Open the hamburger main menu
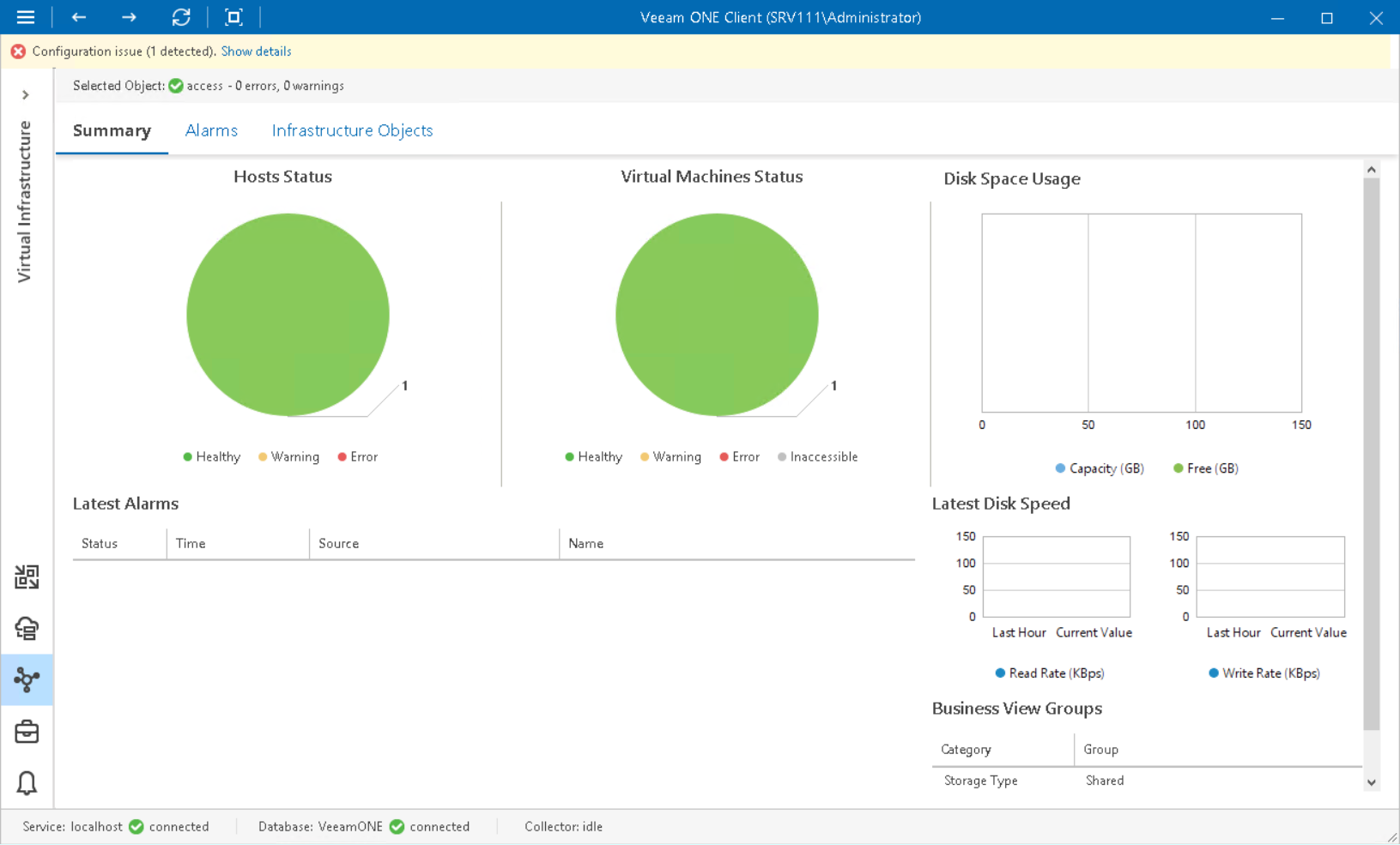This screenshot has height=845, width=1400. pyautogui.click(x=25, y=17)
